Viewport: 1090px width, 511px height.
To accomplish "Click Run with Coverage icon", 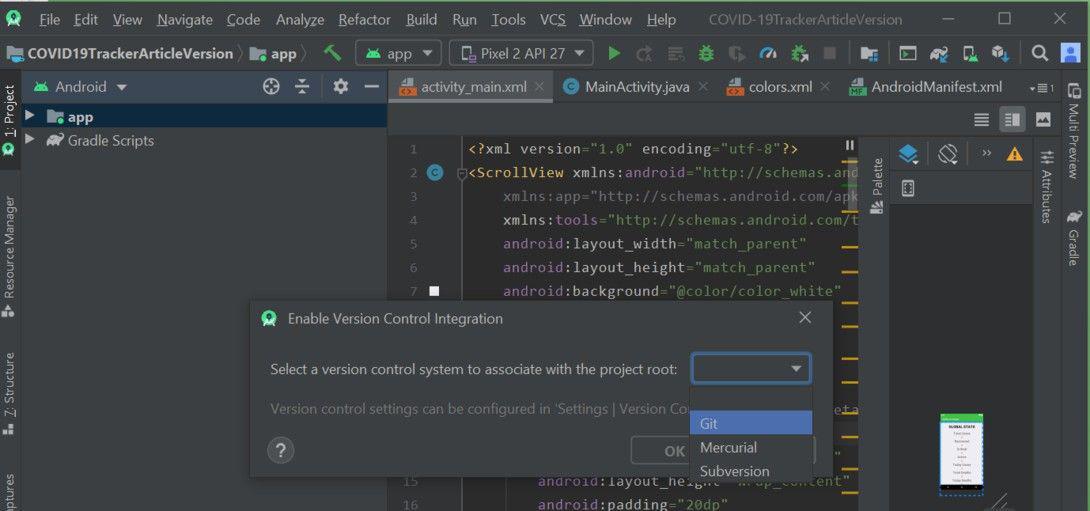I will tap(737, 54).
